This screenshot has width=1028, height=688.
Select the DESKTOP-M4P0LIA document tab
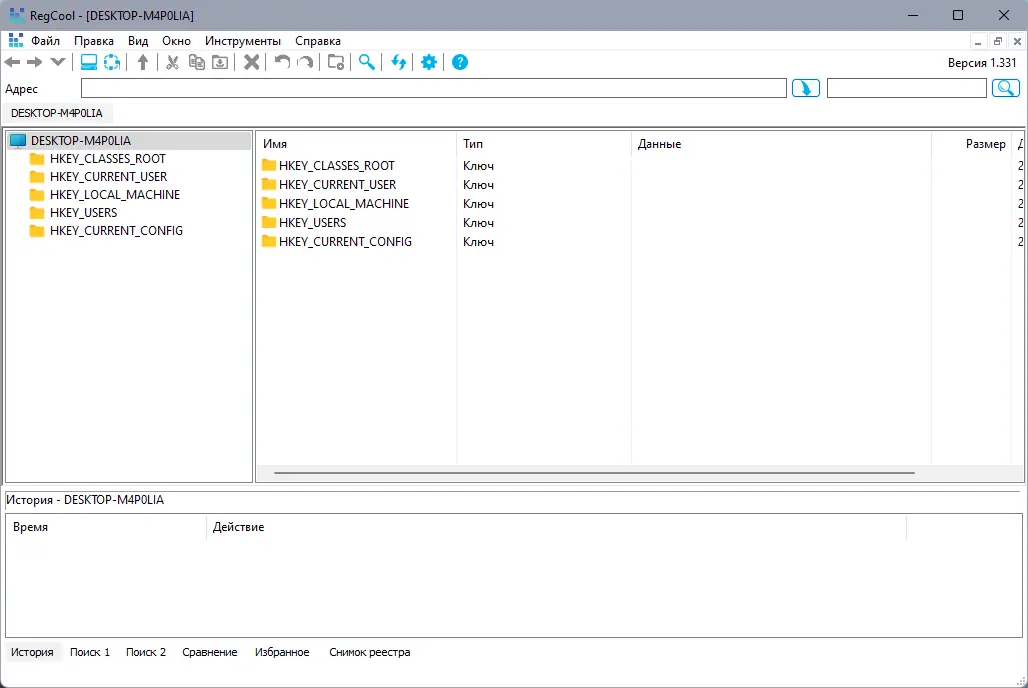(57, 113)
